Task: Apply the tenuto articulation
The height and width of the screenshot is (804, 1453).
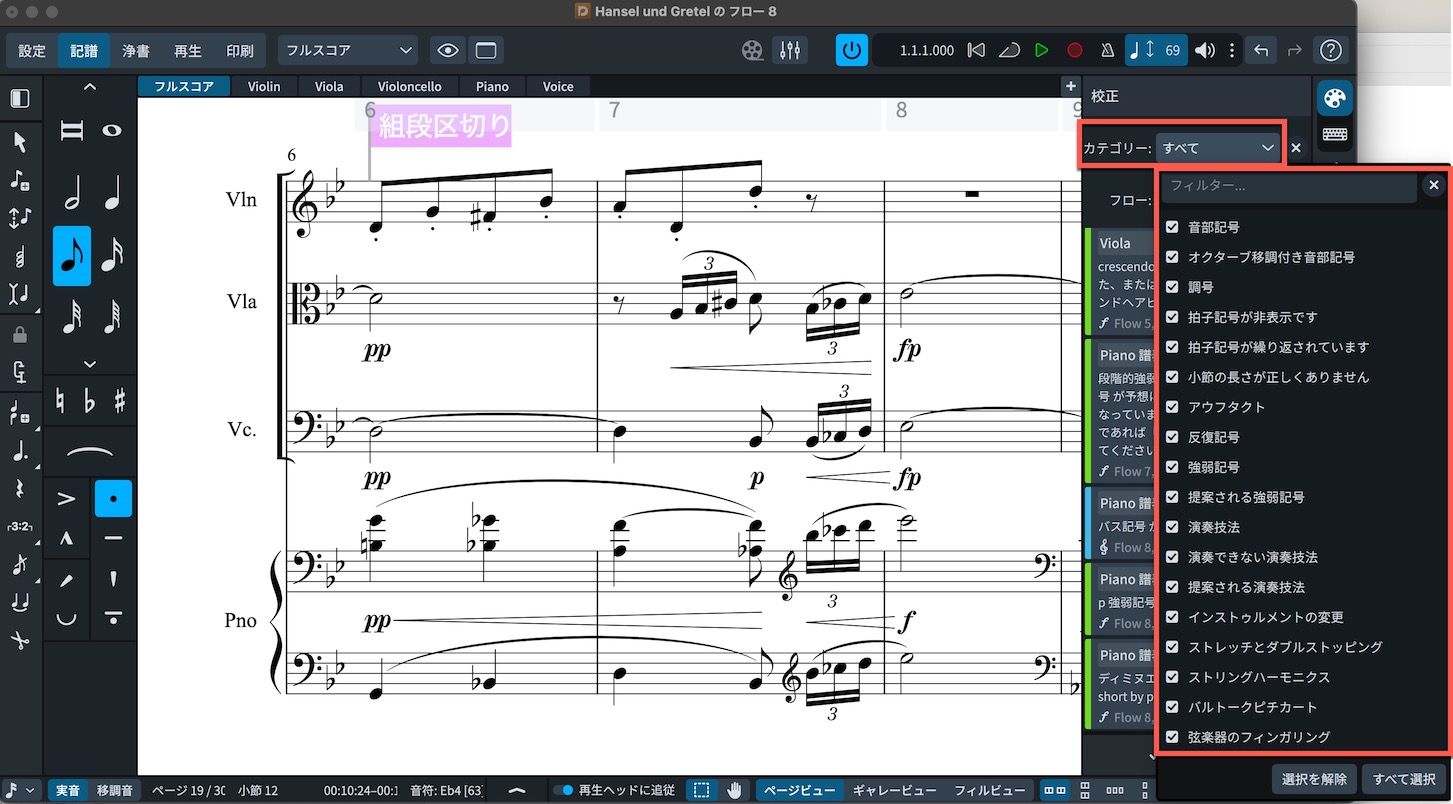Action: (113, 538)
